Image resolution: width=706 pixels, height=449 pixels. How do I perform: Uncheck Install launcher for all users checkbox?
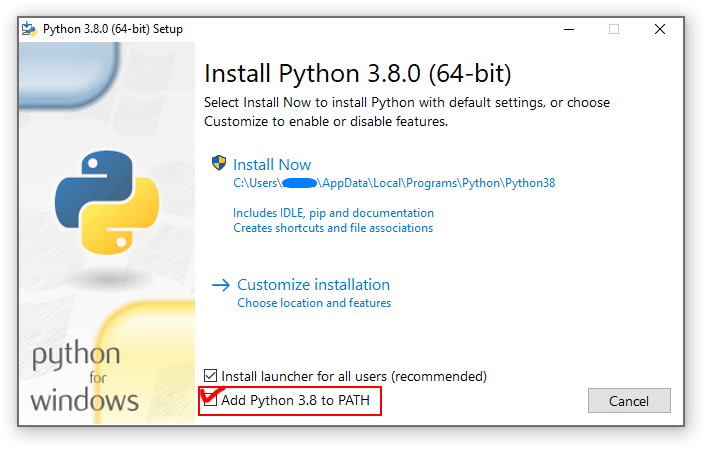click(210, 376)
